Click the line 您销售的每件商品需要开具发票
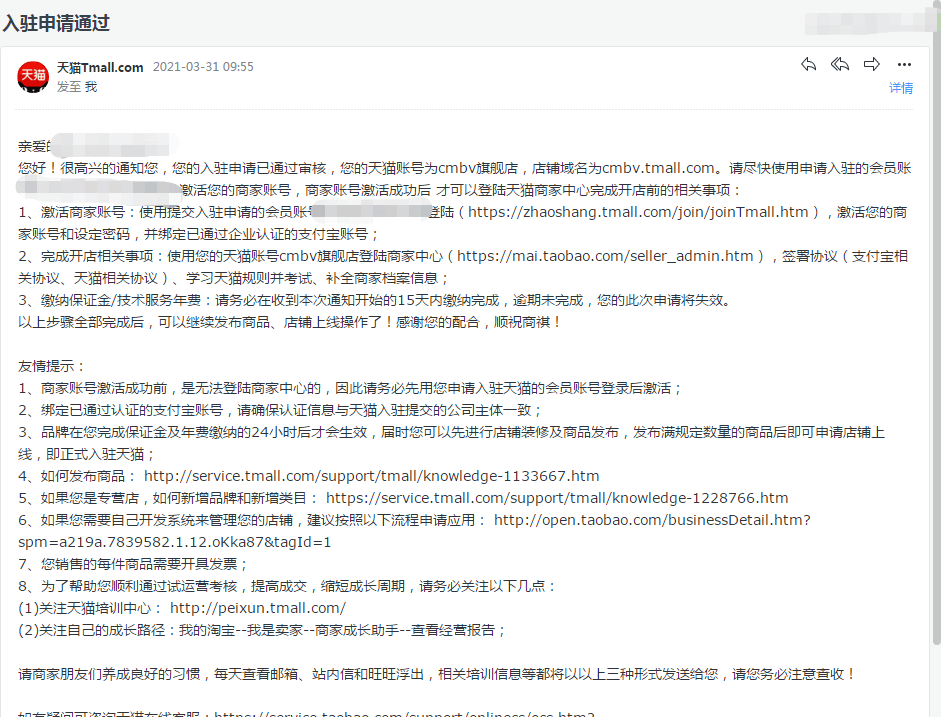Screen dimensions: 941x717 133,564
